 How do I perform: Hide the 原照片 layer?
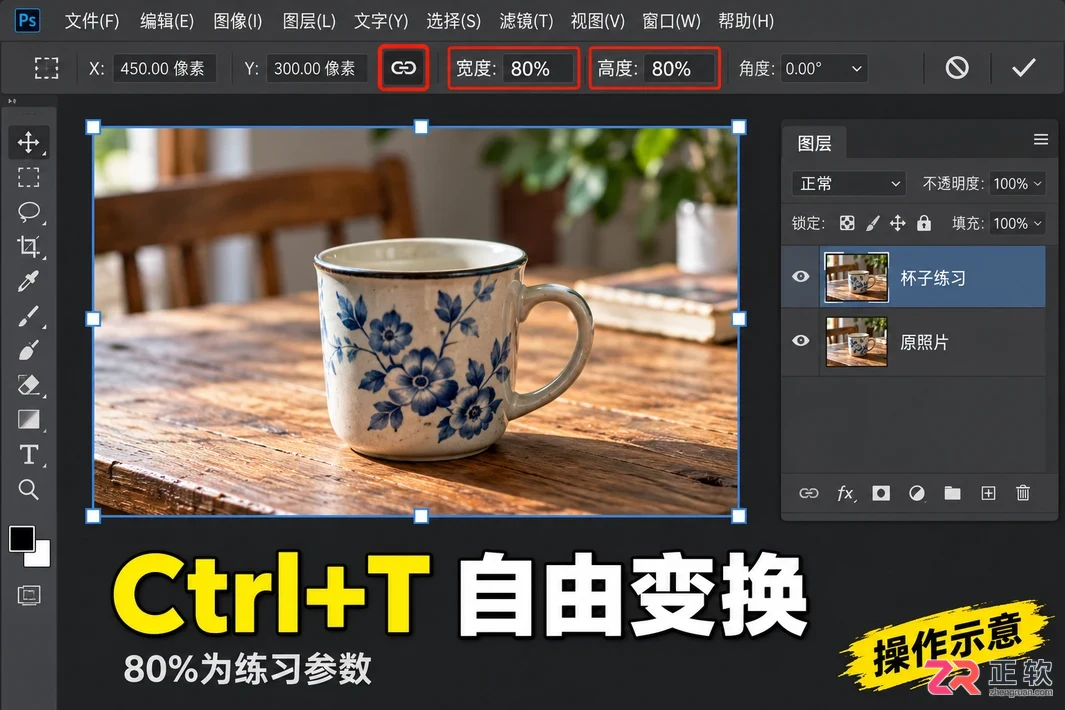coord(801,340)
